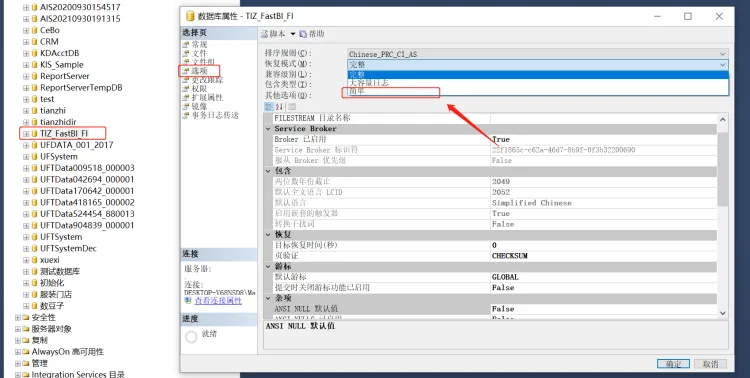Open the 帮助 help icon in toolbar

303,34
